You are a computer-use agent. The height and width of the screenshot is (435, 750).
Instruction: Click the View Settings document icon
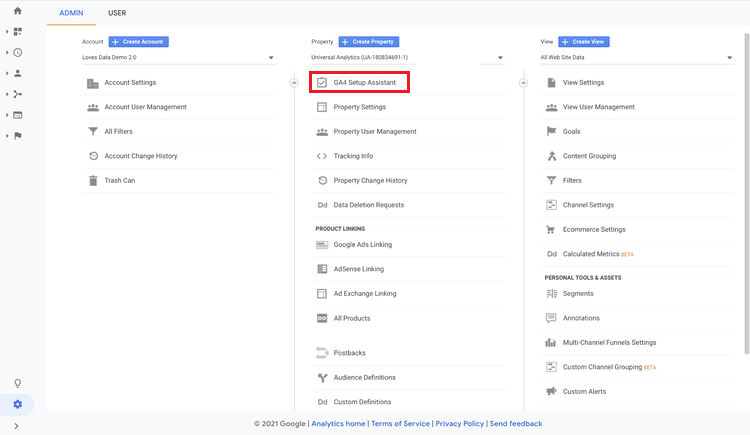[551, 82]
